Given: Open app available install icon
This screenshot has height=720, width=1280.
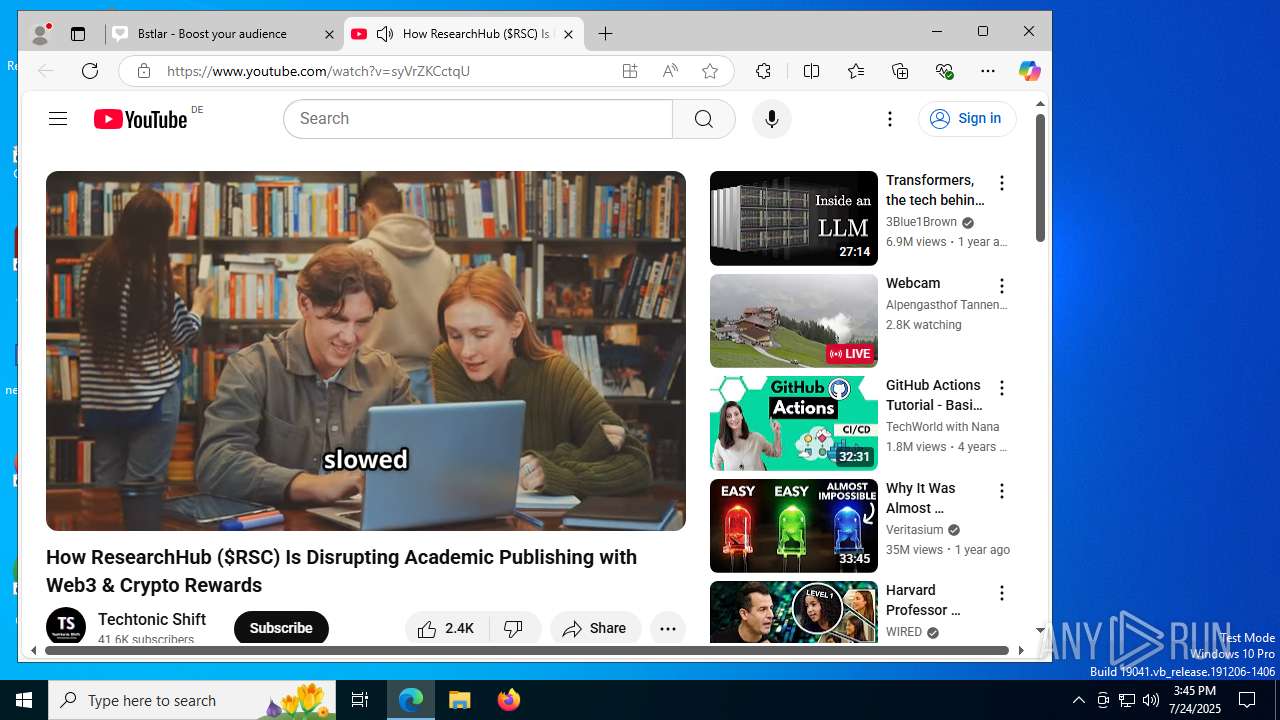Looking at the screenshot, I should click(x=630, y=71).
